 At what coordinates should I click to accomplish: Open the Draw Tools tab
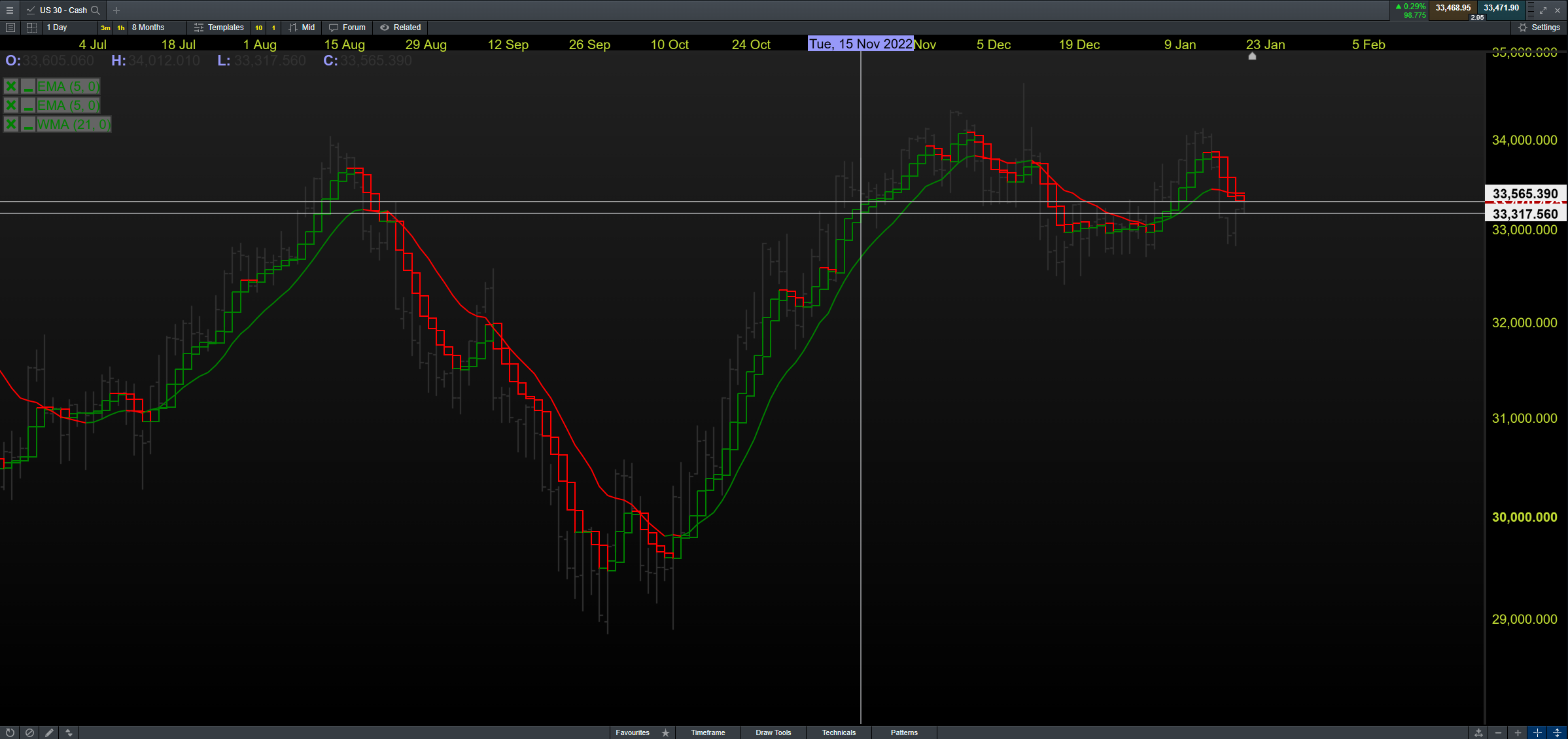tap(773, 732)
